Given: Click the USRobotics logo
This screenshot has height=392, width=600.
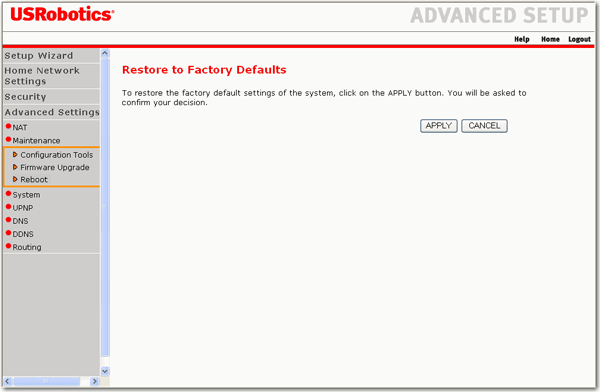Looking at the screenshot, I should point(62,14).
